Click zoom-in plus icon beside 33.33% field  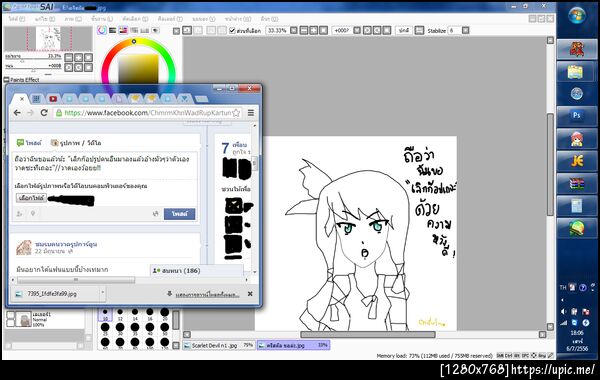coord(313,30)
